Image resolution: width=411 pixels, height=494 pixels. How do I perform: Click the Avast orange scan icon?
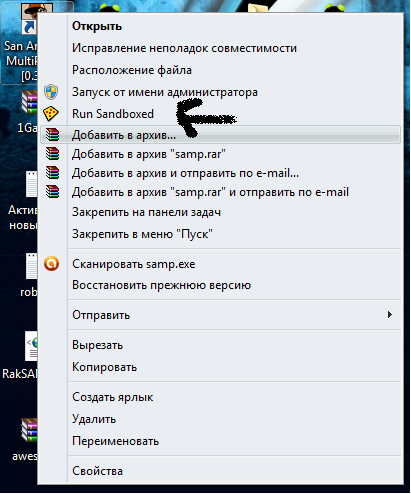coord(52,264)
